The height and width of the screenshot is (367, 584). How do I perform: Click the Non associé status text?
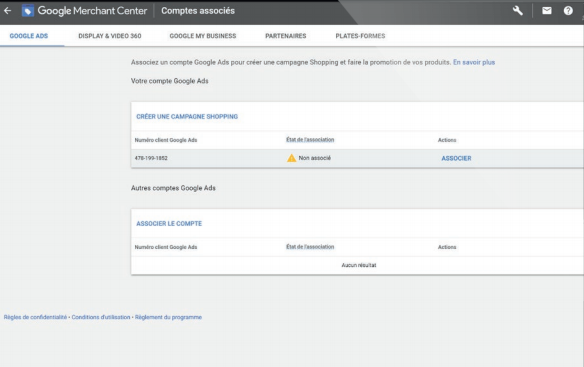(315, 158)
